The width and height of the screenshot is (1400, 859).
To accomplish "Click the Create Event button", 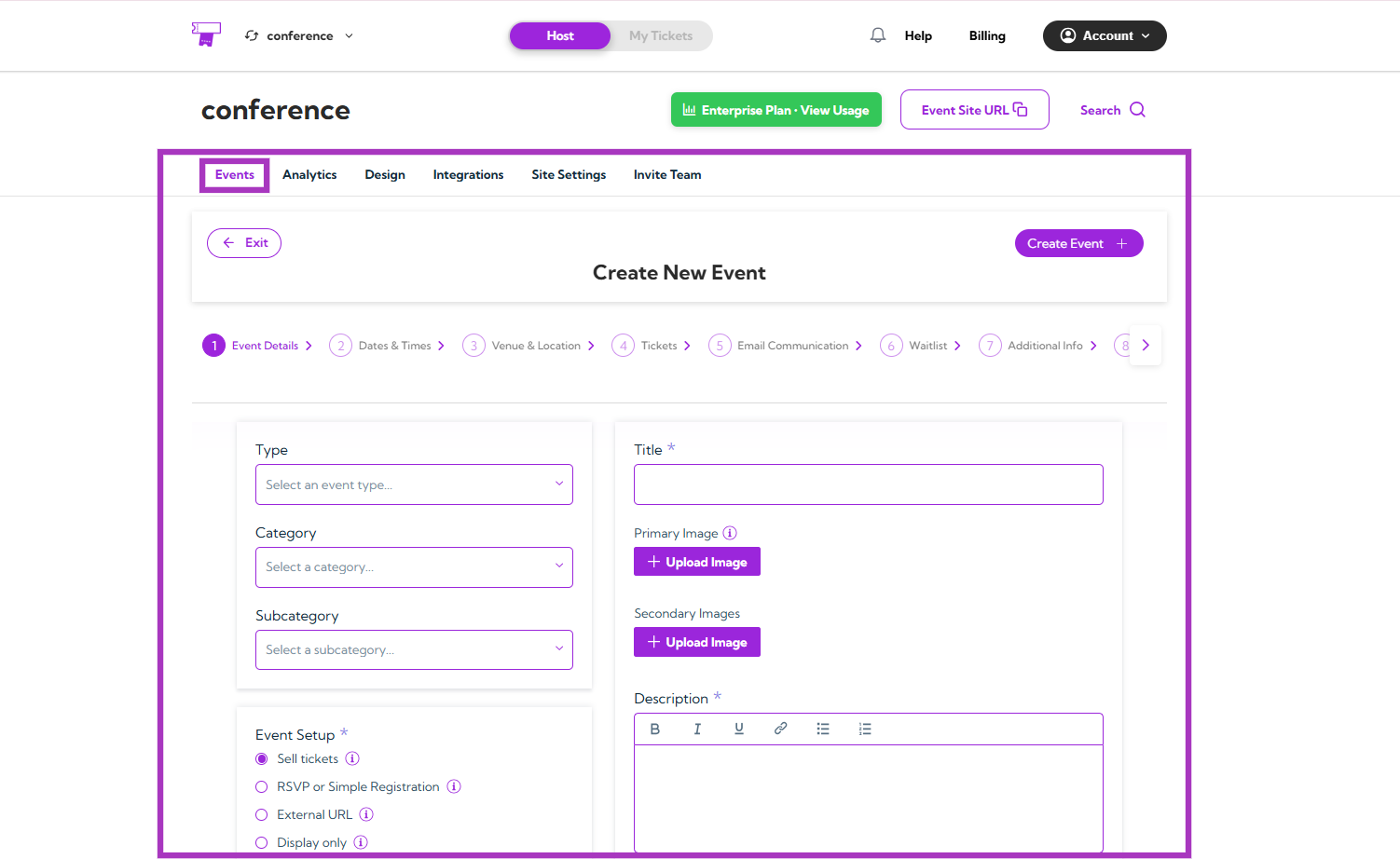I will 1078,243.
